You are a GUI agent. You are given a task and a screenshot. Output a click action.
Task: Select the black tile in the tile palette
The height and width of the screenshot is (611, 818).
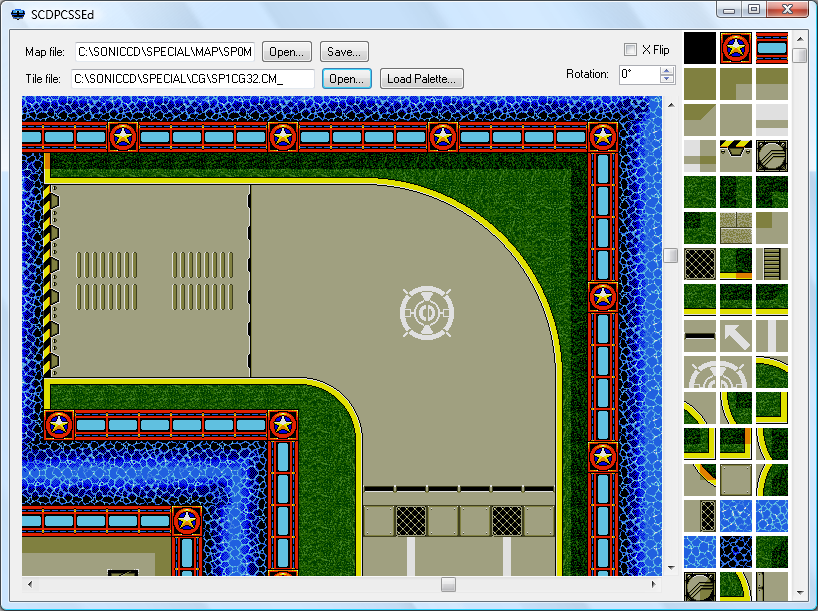tap(700, 48)
